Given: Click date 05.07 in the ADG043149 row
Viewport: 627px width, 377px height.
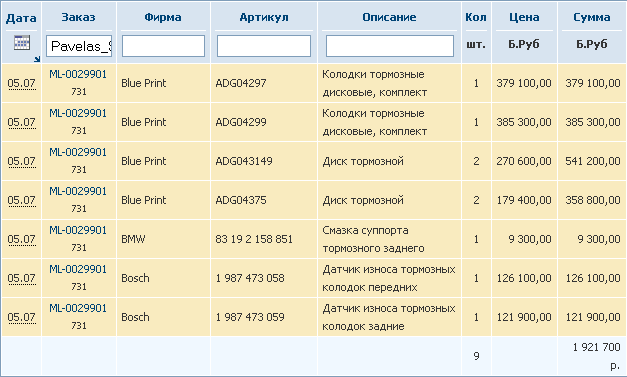Looking at the screenshot, I should coord(22,161).
